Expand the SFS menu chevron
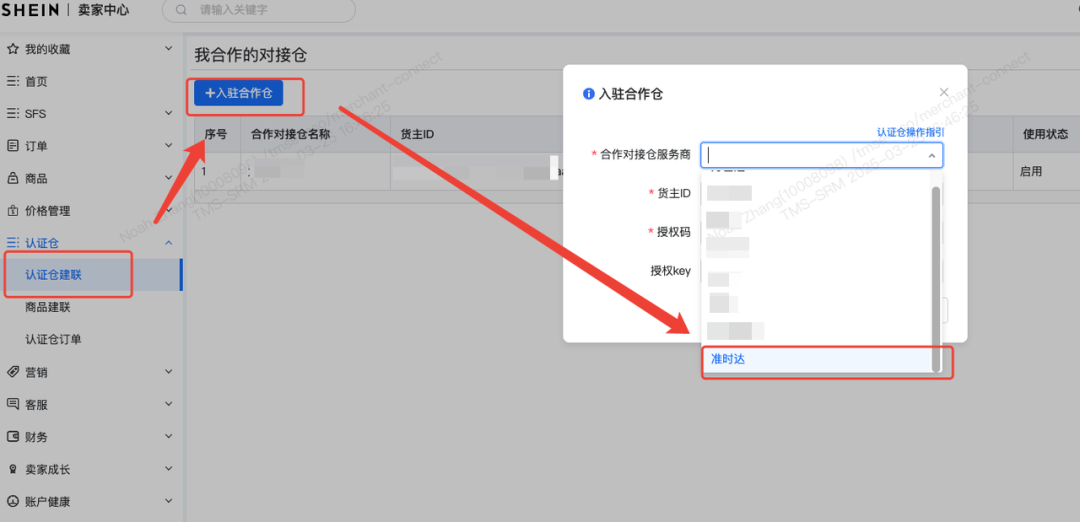The height and width of the screenshot is (522, 1080). tap(169, 114)
